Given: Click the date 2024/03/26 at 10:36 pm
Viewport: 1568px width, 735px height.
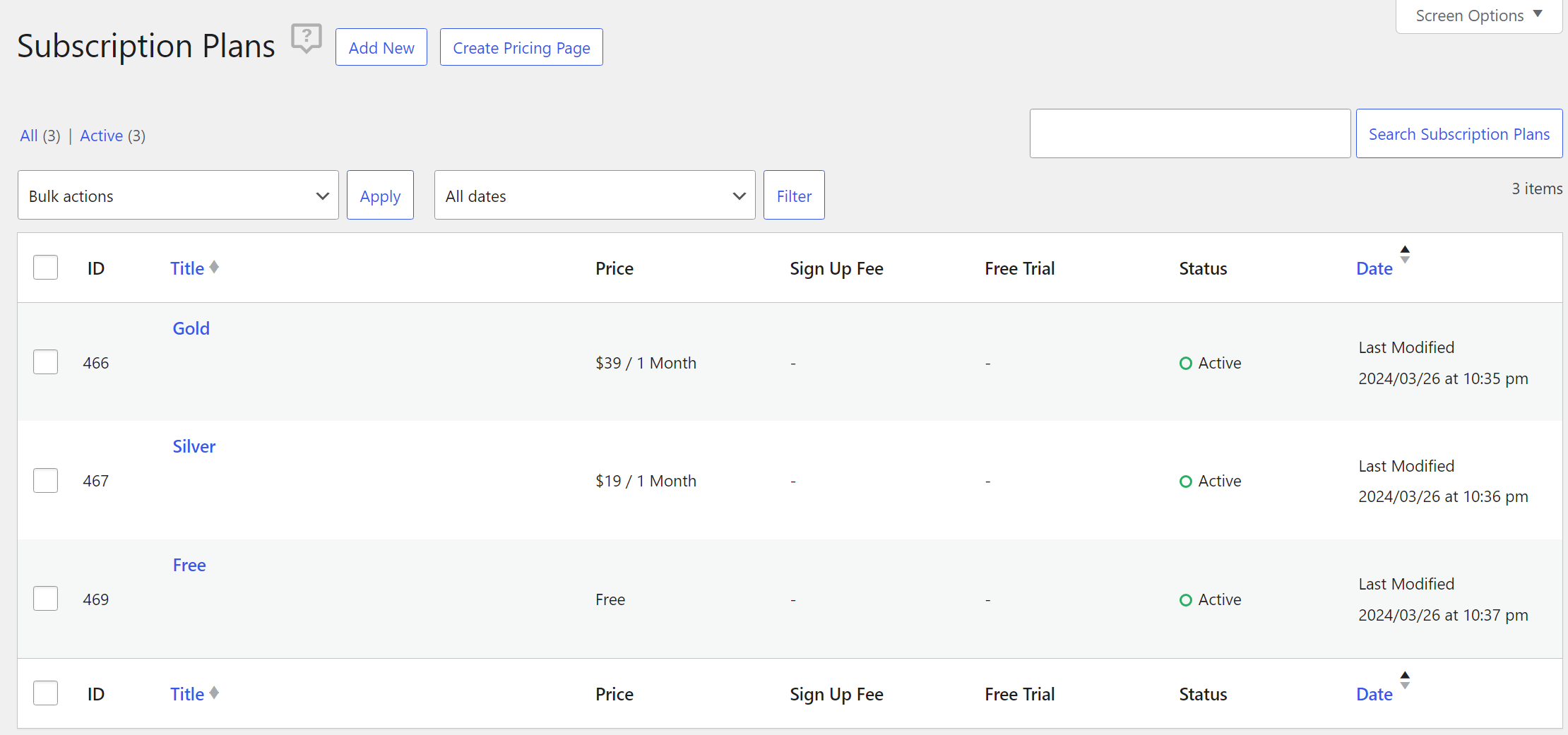Looking at the screenshot, I should click(1443, 496).
